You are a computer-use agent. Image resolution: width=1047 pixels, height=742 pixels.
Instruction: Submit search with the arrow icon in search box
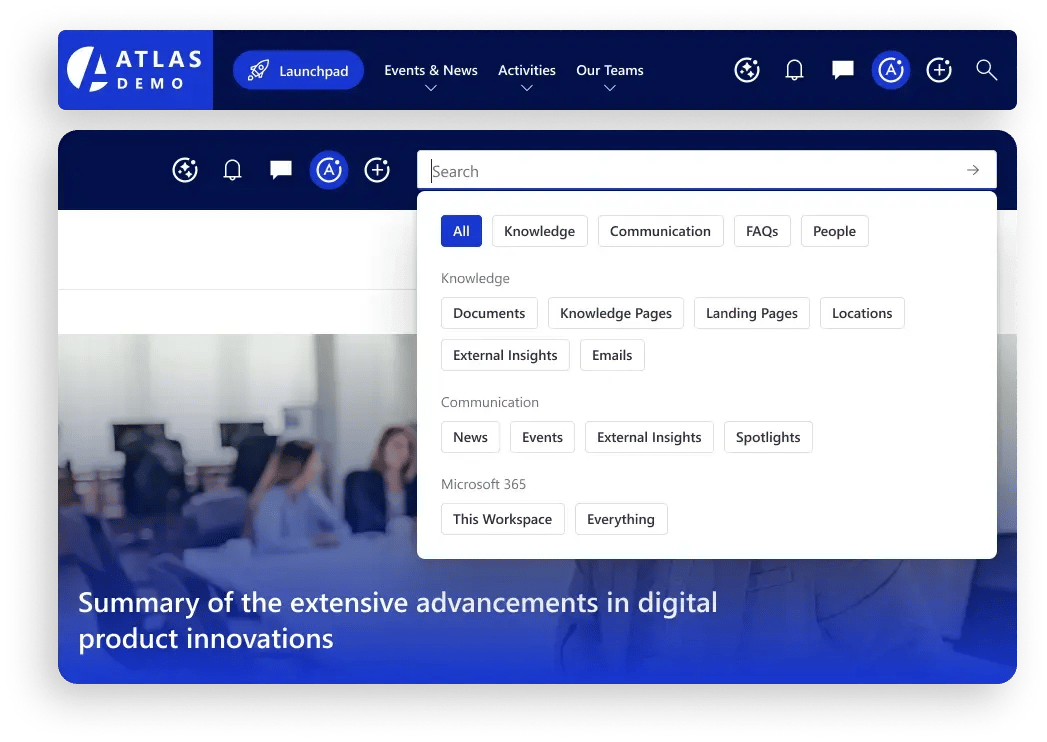coord(972,171)
